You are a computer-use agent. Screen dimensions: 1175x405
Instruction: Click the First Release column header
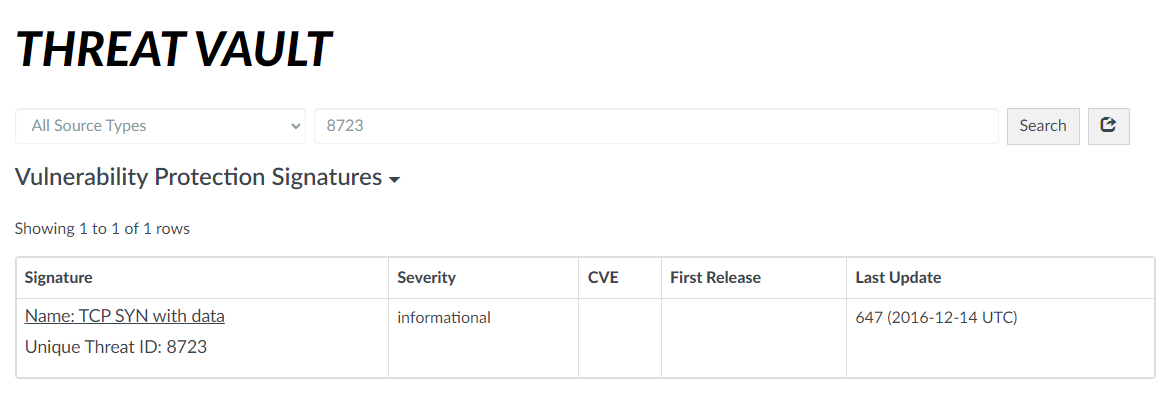pyautogui.click(x=715, y=278)
